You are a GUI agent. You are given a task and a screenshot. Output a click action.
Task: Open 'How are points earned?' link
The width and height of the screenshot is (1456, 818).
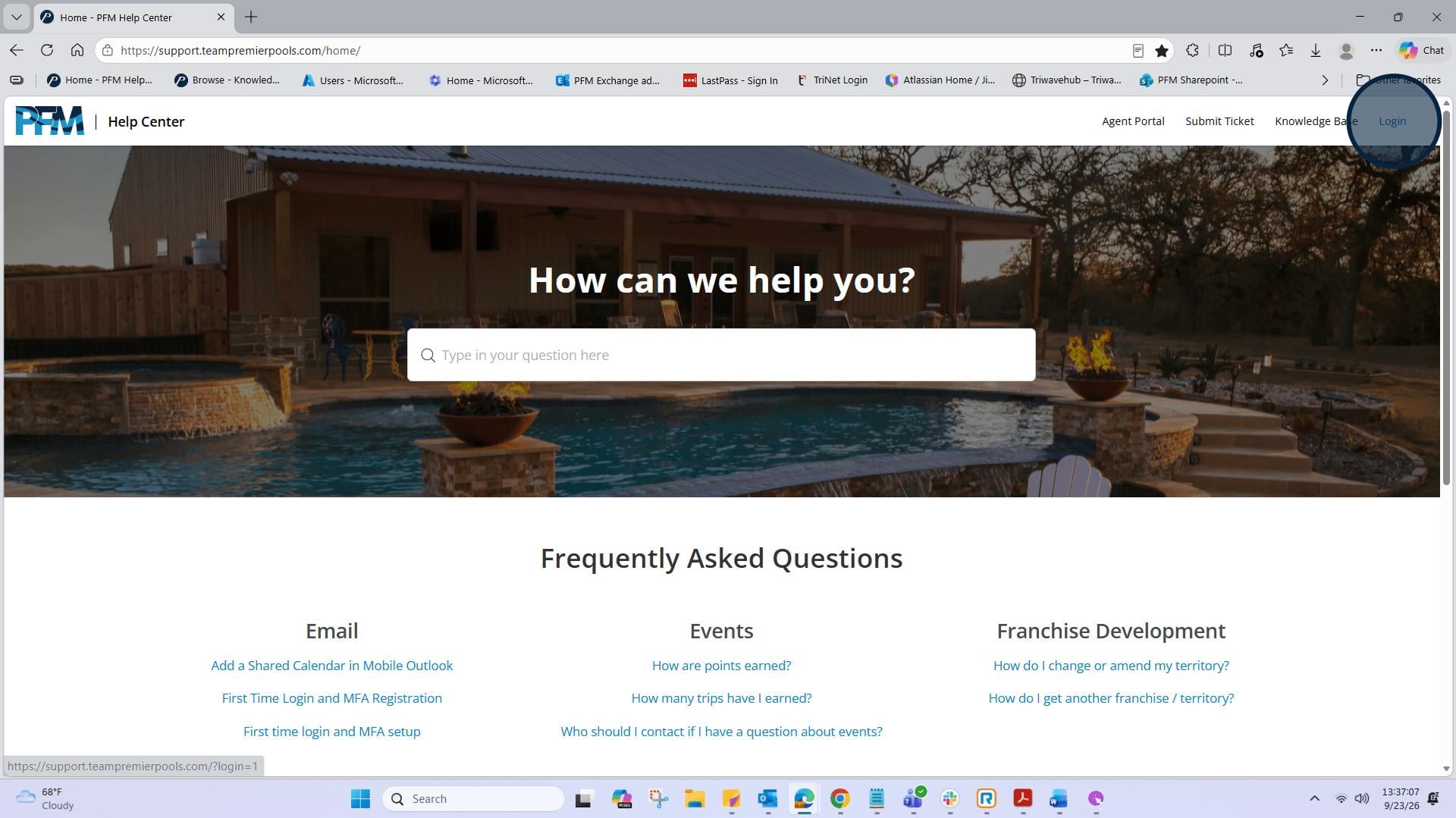coord(721,666)
